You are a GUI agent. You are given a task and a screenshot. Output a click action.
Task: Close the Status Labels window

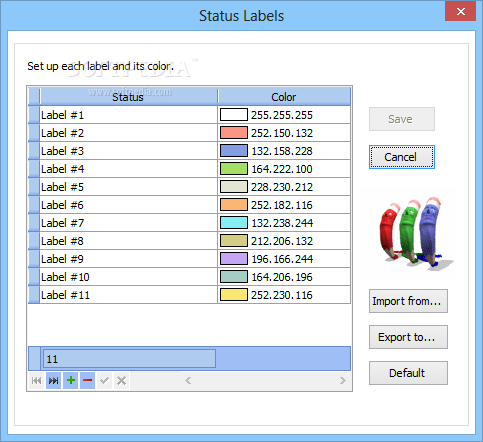pos(460,12)
